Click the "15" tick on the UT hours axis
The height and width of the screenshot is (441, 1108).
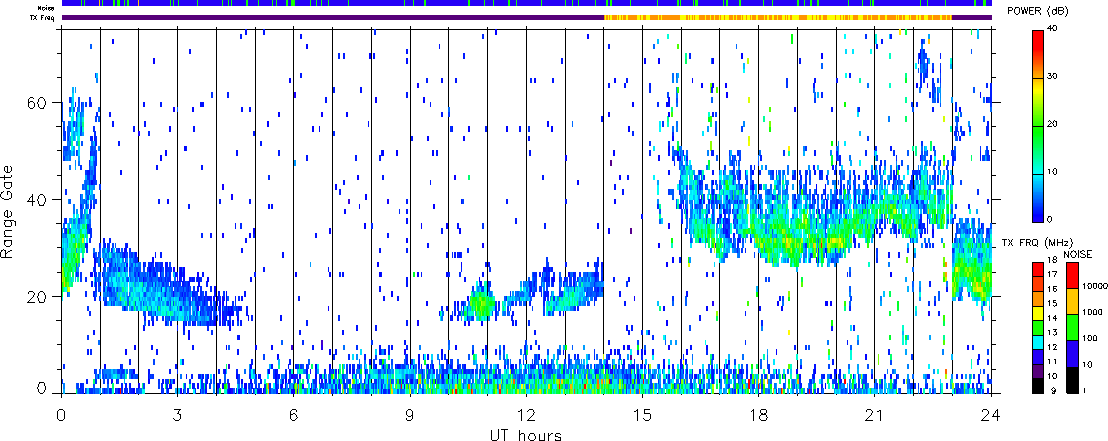[x=642, y=413]
